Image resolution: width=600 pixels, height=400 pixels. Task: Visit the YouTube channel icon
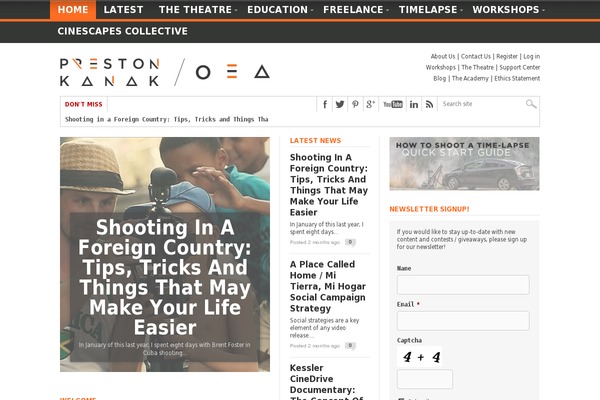click(x=392, y=104)
